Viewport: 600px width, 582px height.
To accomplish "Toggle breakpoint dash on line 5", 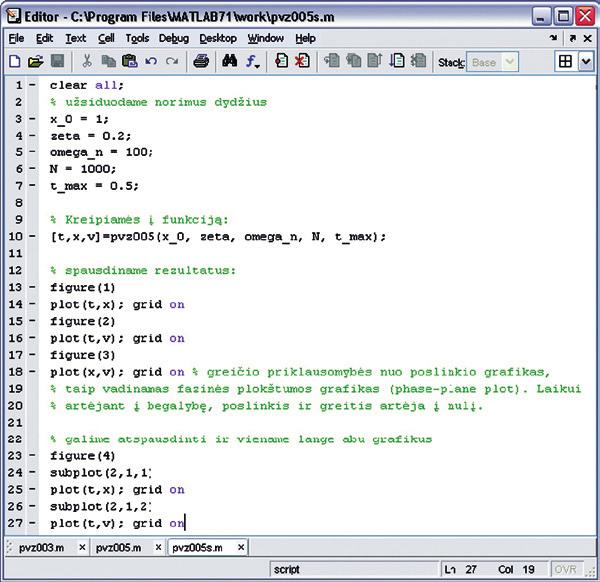I will pyautogui.click(x=33, y=152).
